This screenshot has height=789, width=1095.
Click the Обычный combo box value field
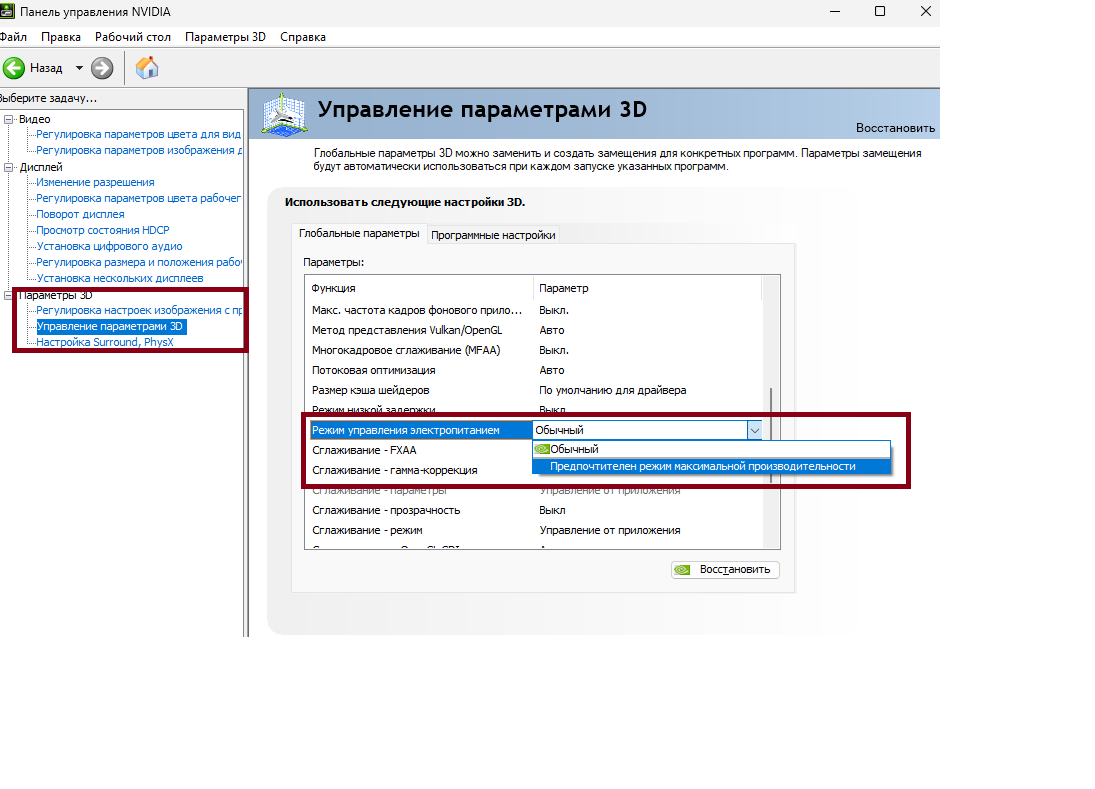640,431
